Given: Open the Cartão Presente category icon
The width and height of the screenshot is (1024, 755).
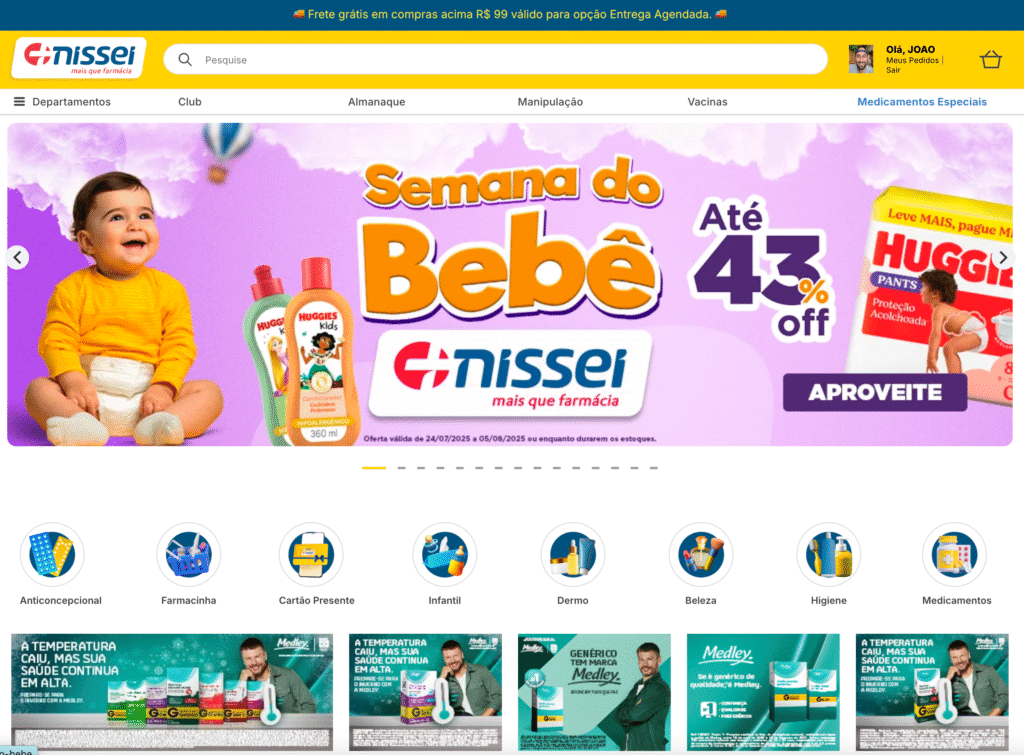Looking at the screenshot, I should [311, 554].
